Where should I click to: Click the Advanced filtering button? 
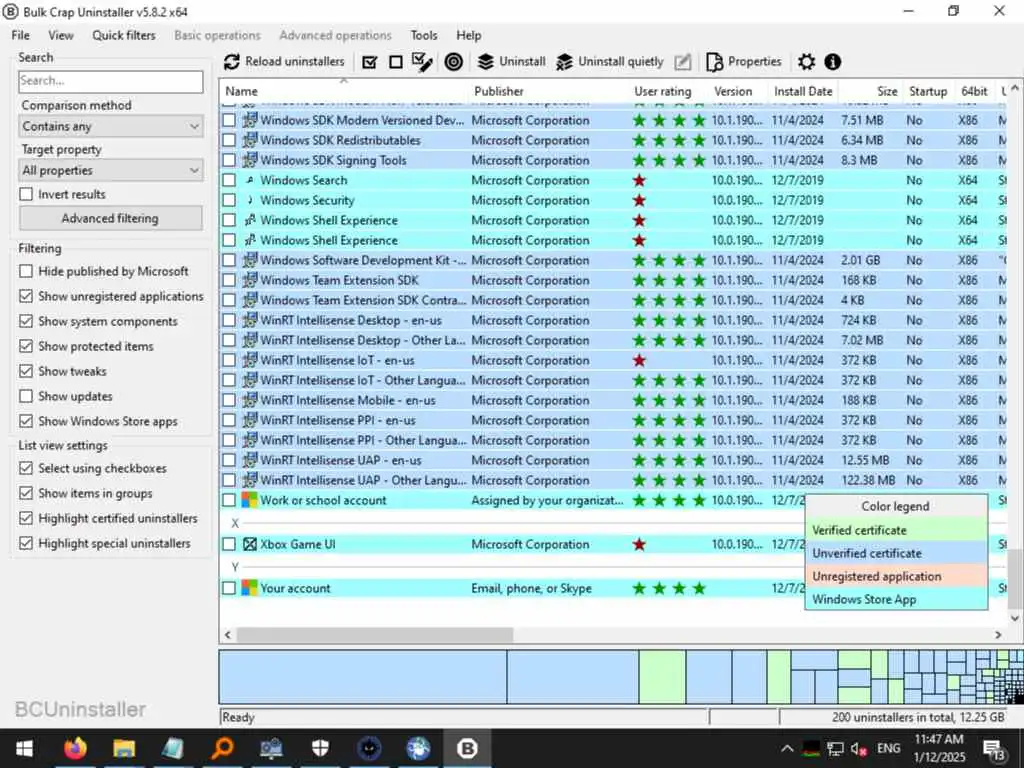[x=110, y=218]
